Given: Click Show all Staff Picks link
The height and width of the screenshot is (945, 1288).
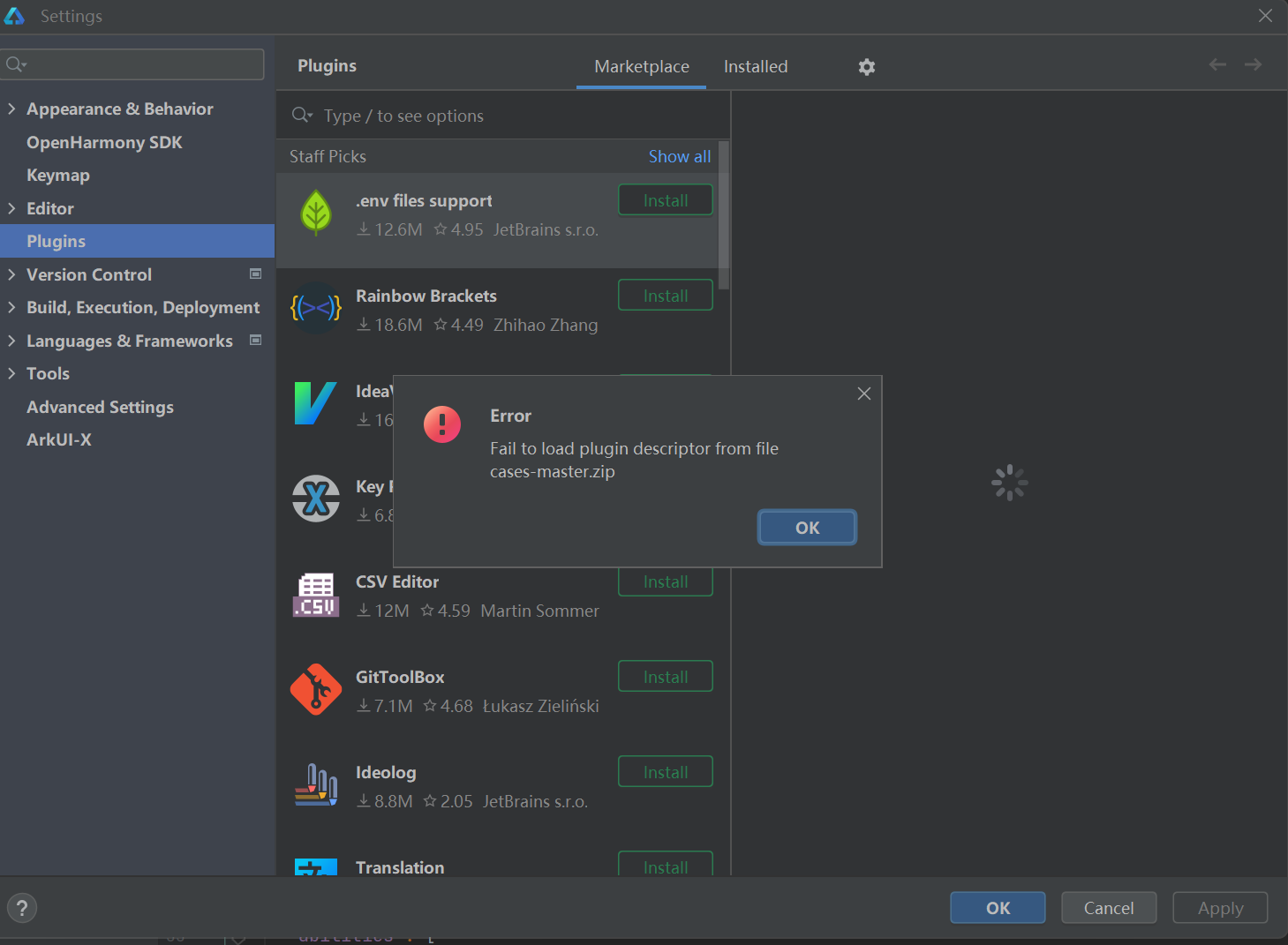Looking at the screenshot, I should pyautogui.click(x=679, y=156).
